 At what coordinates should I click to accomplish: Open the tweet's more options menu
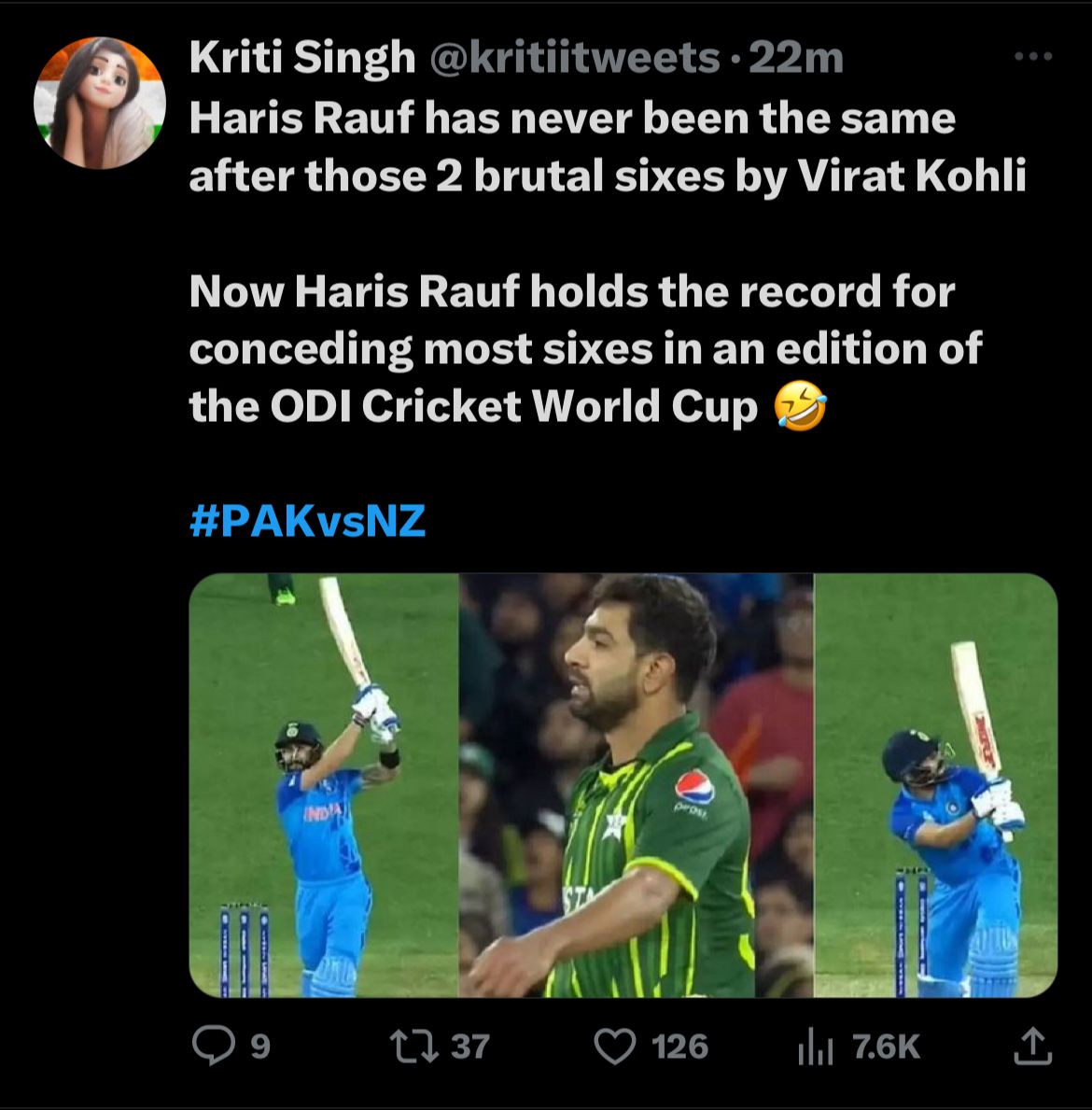(1032, 58)
